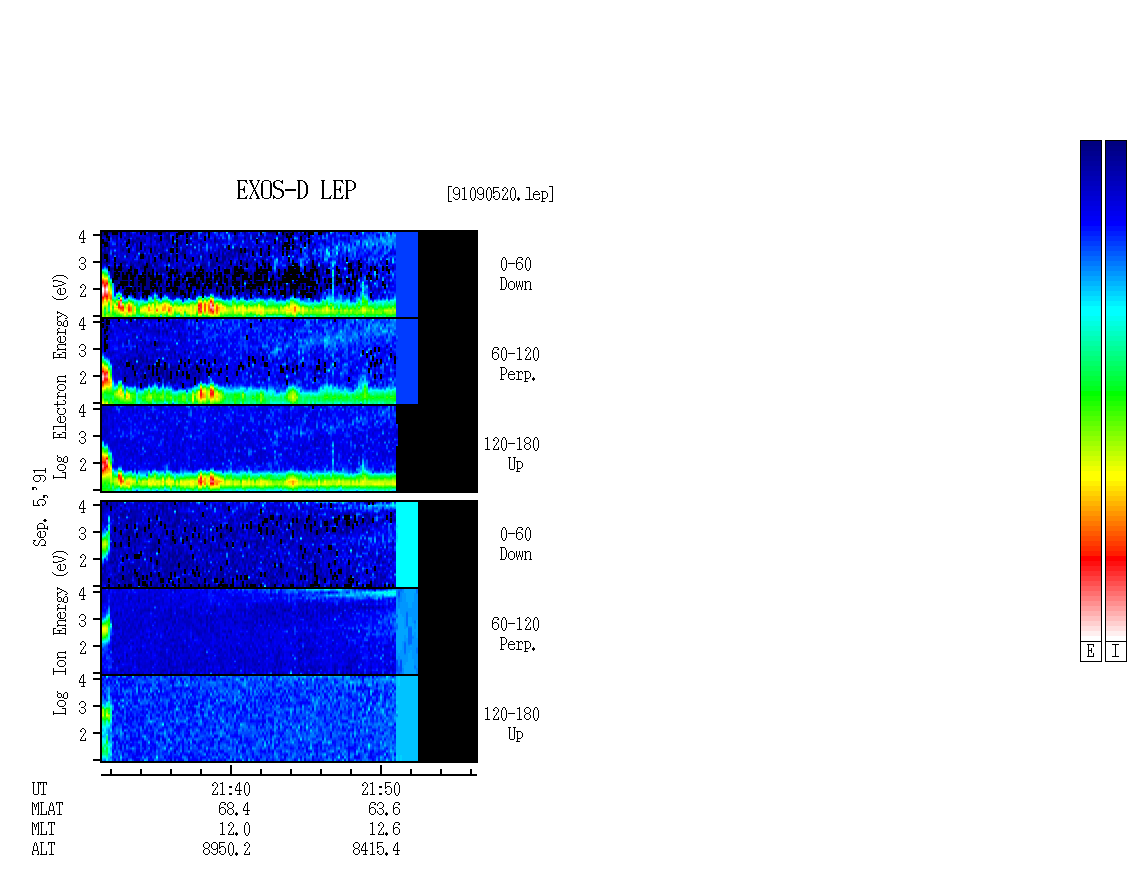Click the ALT value 8950.2
Screen dimensions: 1130x875
pos(226,850)
